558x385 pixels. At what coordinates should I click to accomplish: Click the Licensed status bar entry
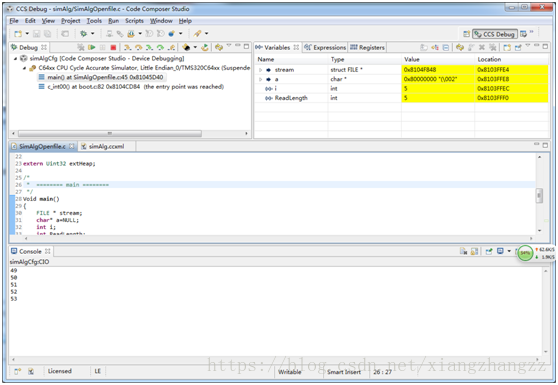[x=59, y=371]
